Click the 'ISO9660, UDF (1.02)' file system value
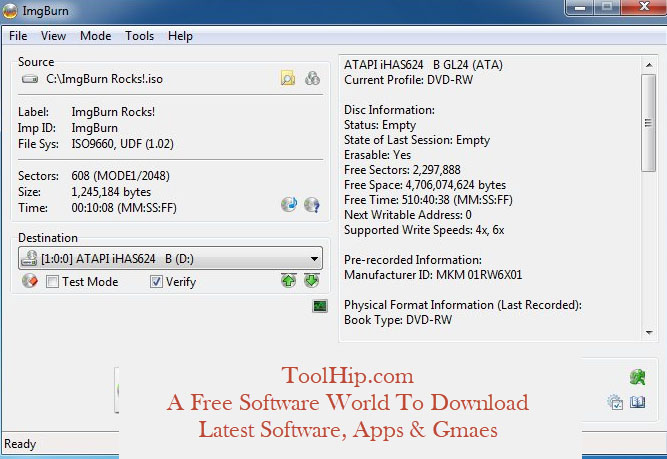667x459 pixels. 123,144
